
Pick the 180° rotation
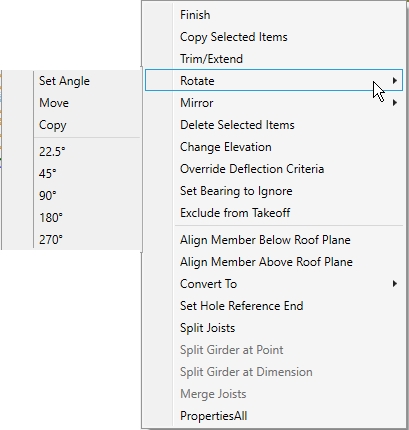pos(51,218)
